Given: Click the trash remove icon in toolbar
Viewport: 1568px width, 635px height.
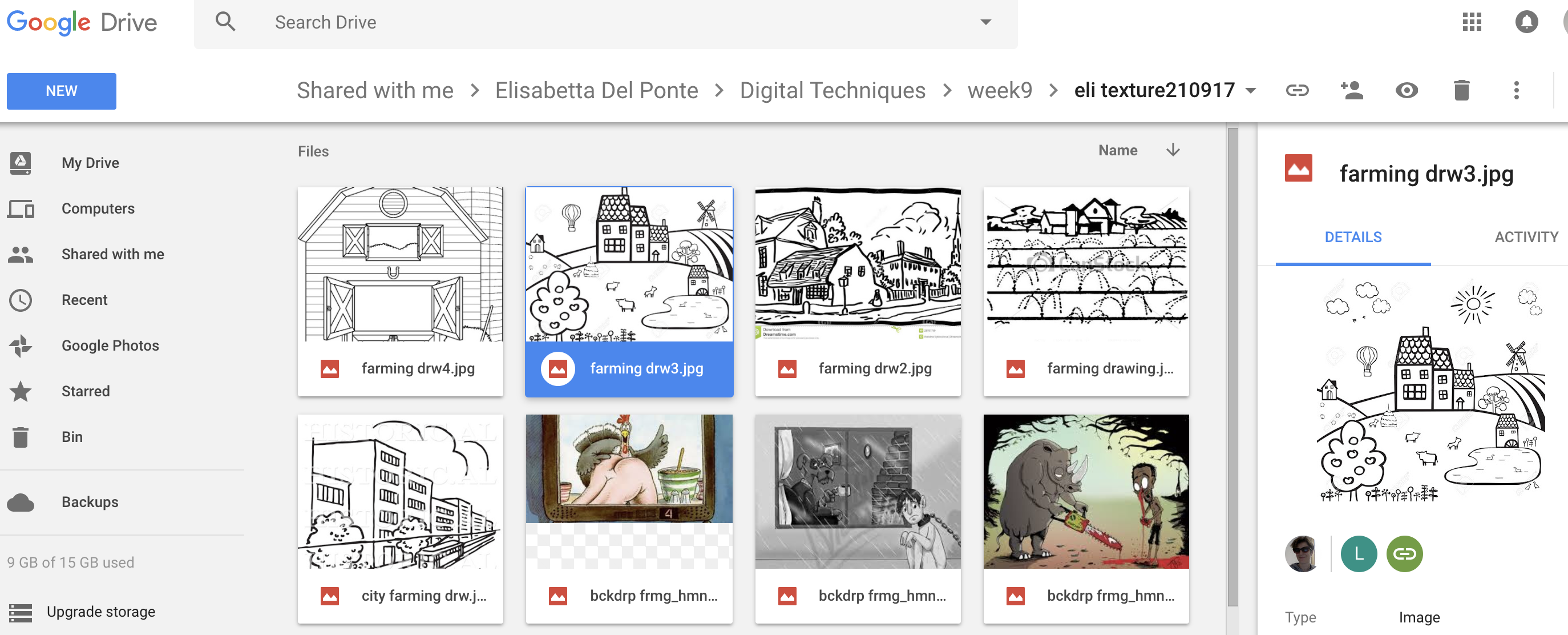Looking at the screenshot, I should pos(1461,90).
